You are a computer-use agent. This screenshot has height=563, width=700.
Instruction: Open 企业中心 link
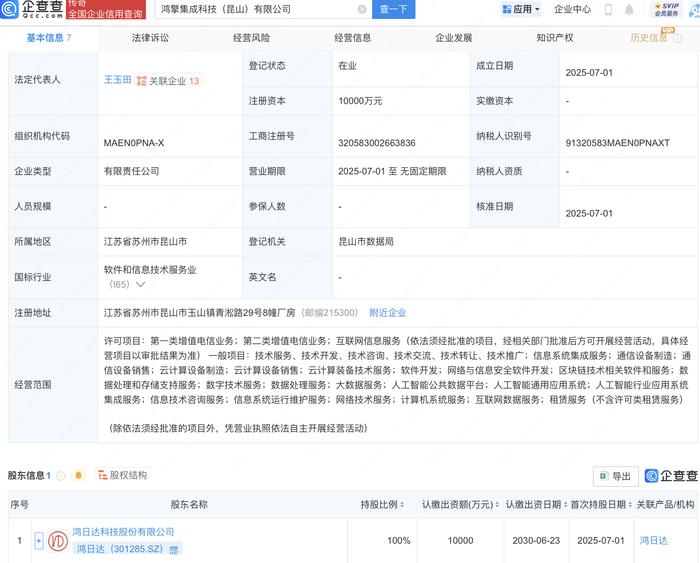(x=572, y=9)
